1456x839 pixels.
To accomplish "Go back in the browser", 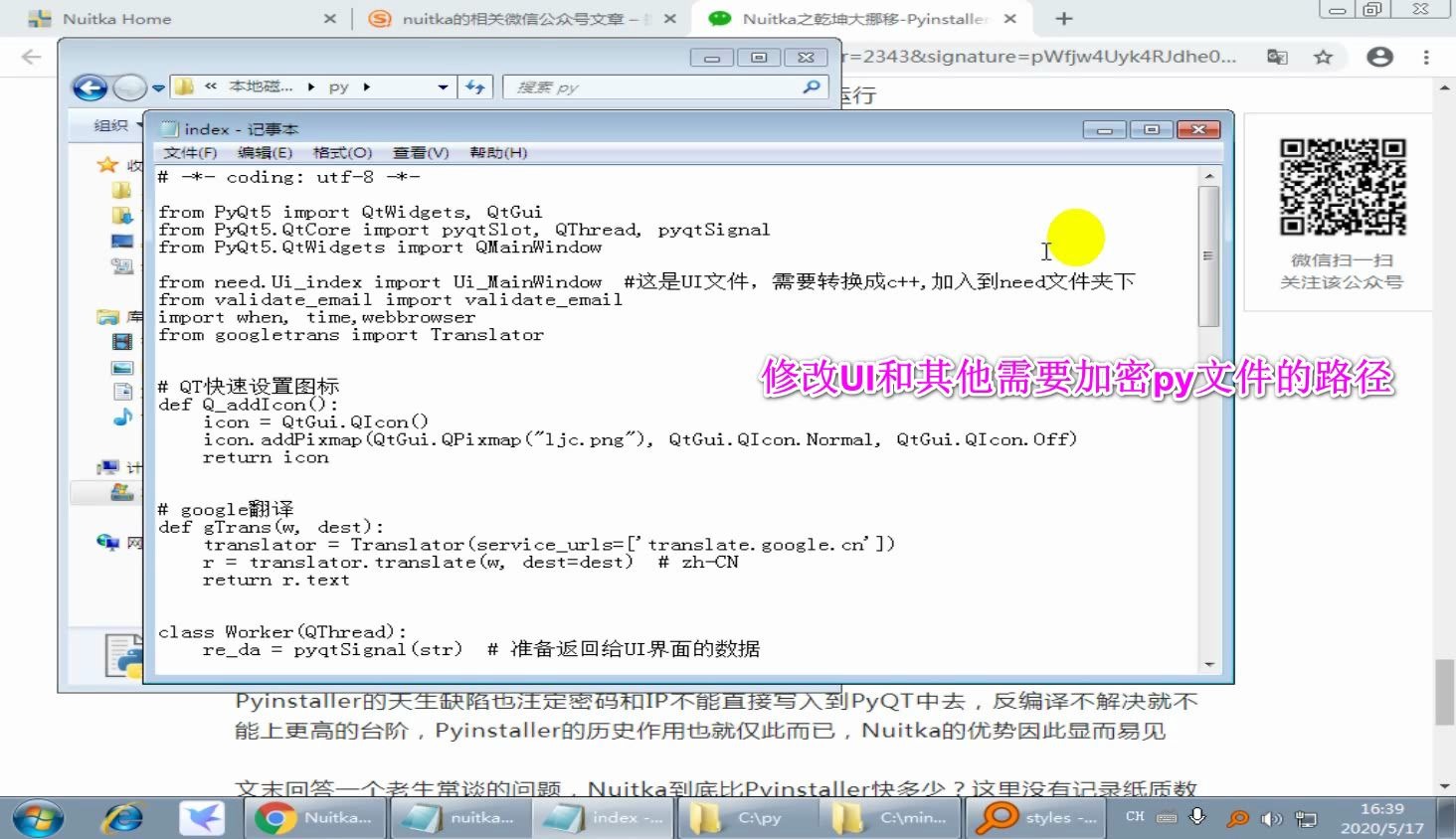I will [32, 57].
